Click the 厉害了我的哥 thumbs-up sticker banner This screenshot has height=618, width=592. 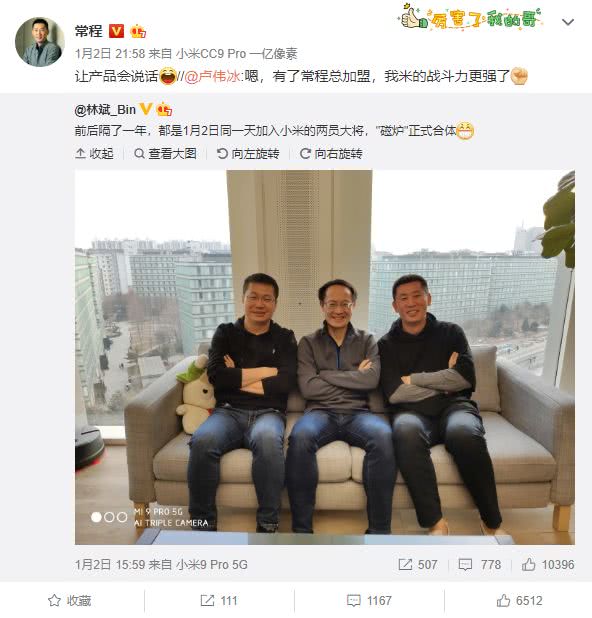471,17
